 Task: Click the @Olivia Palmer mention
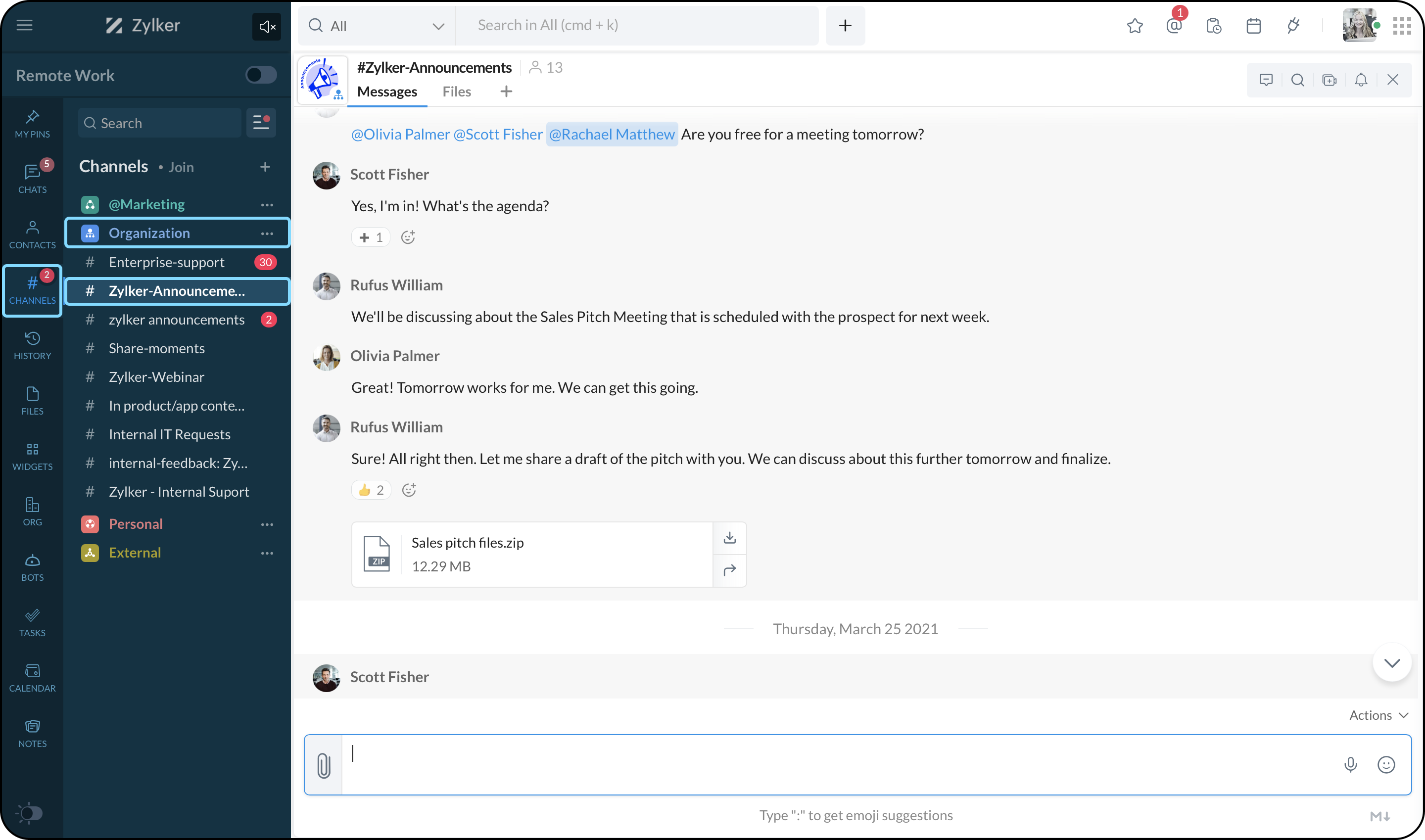400,134
